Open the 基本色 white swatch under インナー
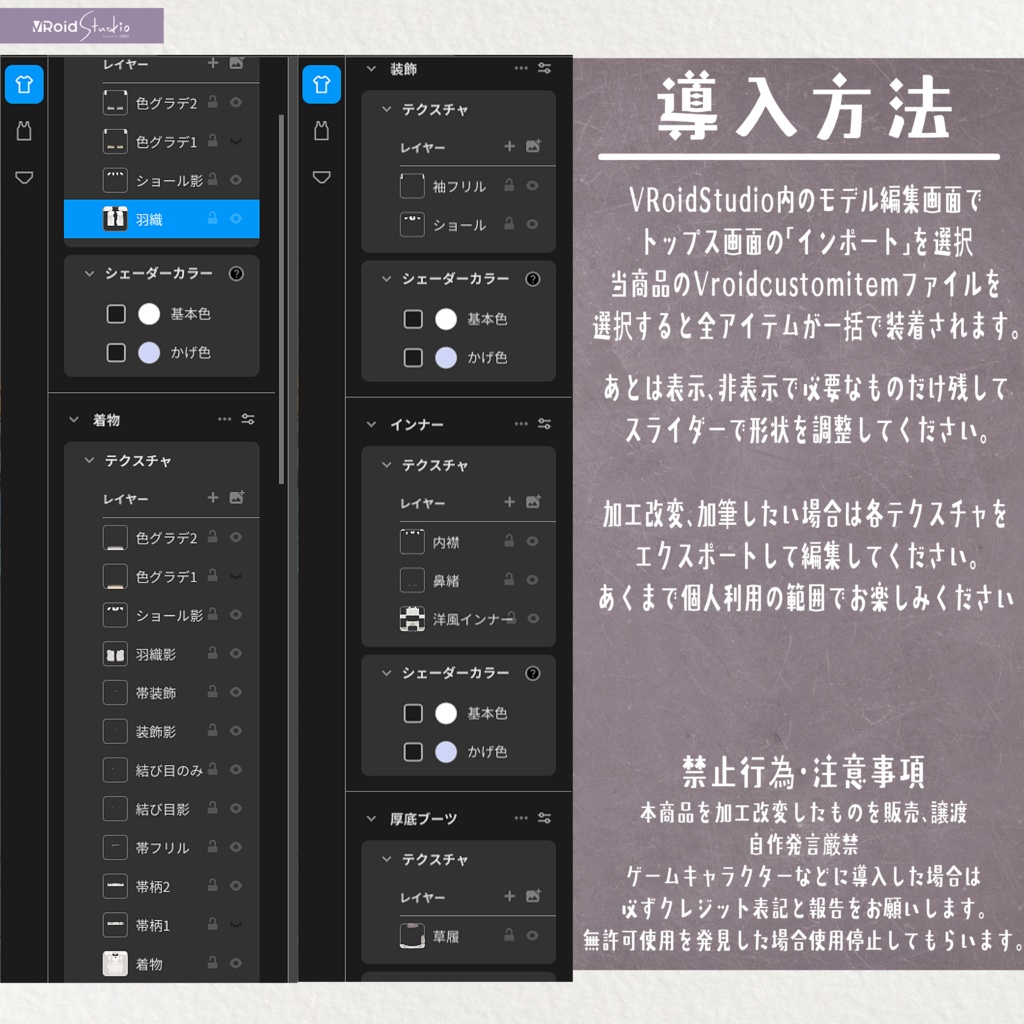The width and height of the screenshot is (1024, 1024). [446, 713]
